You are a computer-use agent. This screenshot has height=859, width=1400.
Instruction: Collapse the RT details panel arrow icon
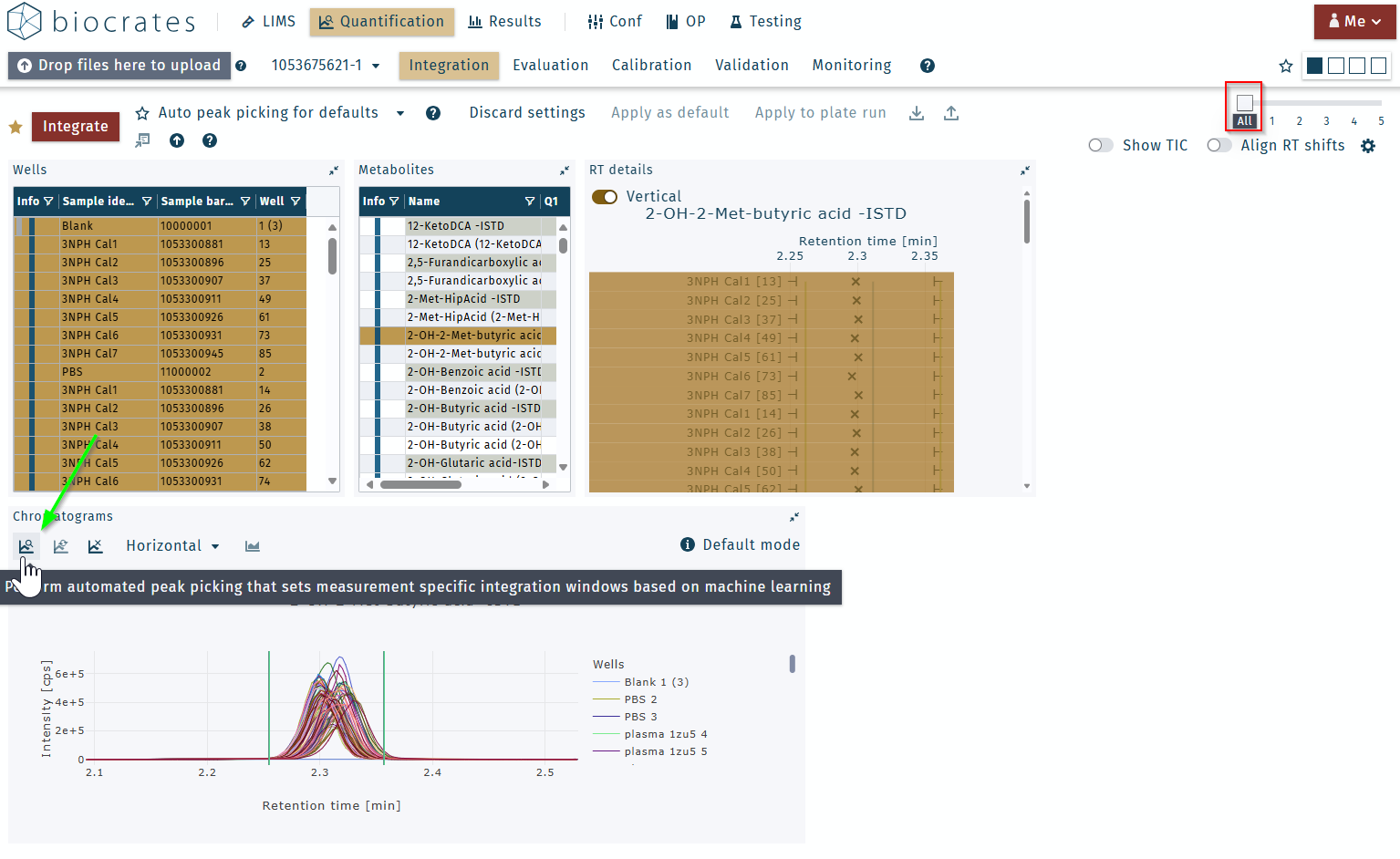click(1025, 171)
